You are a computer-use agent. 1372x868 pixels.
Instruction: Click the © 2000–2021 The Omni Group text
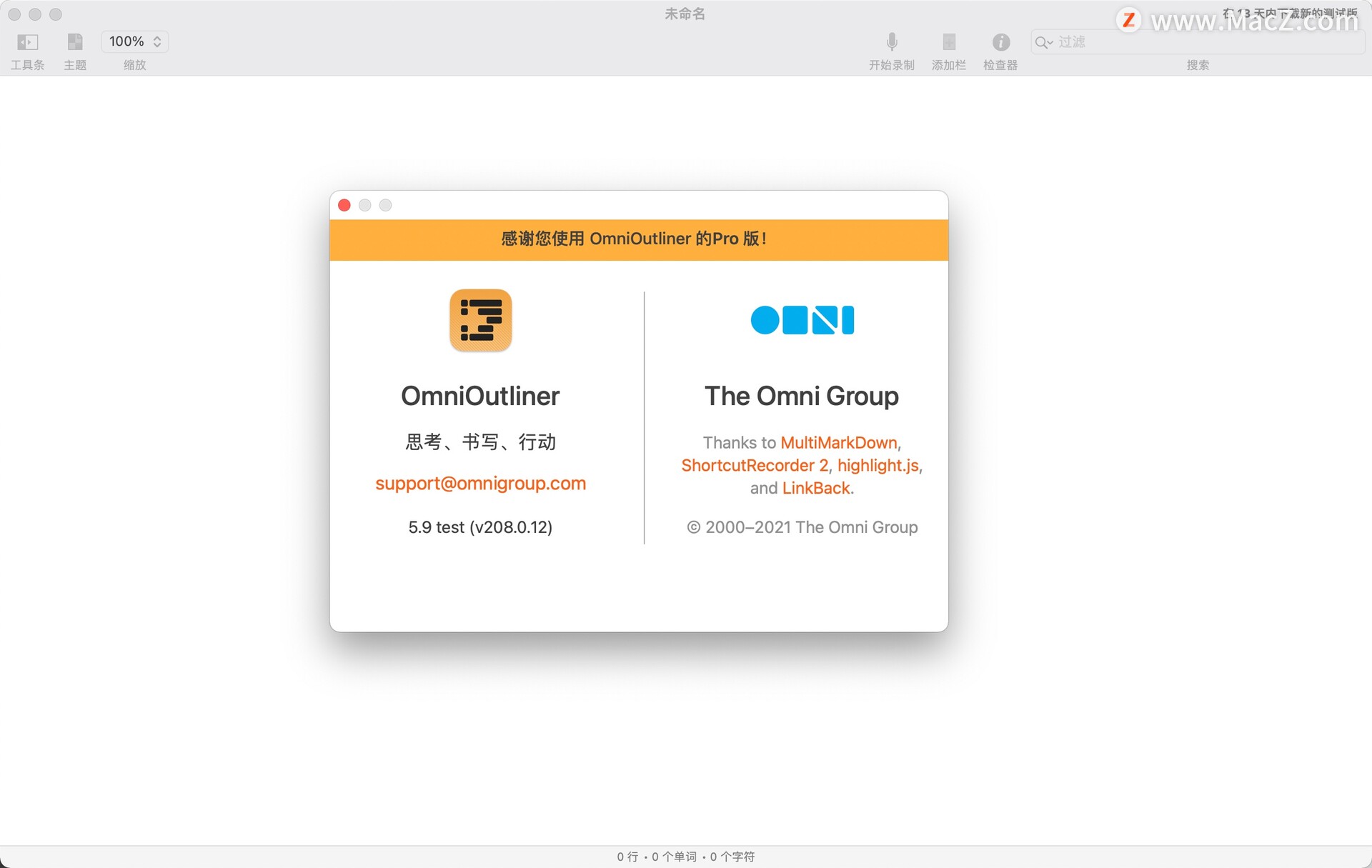pyautogui.click(x=802, y=527)
